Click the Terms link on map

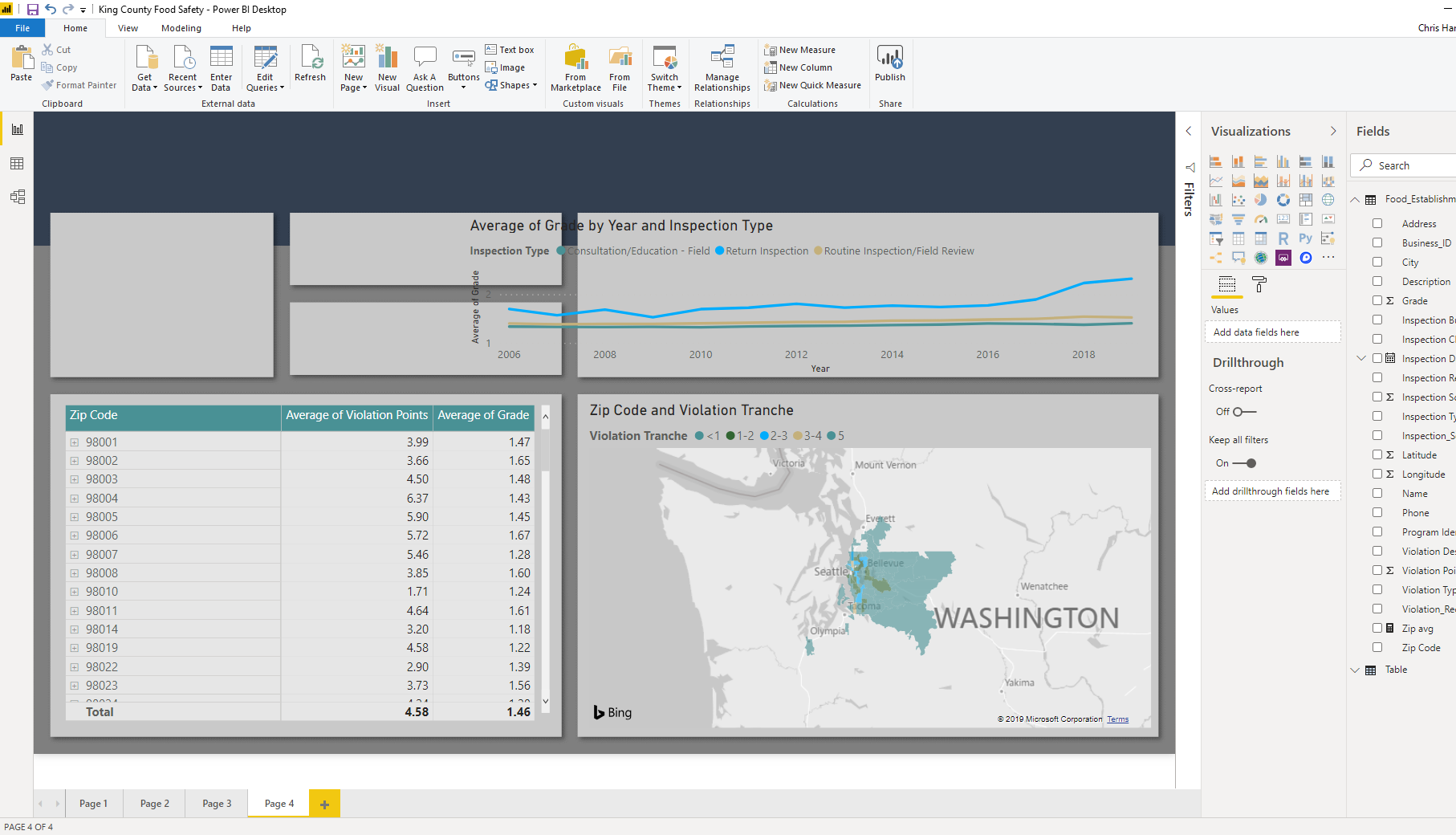click(x=1117, y=719)
